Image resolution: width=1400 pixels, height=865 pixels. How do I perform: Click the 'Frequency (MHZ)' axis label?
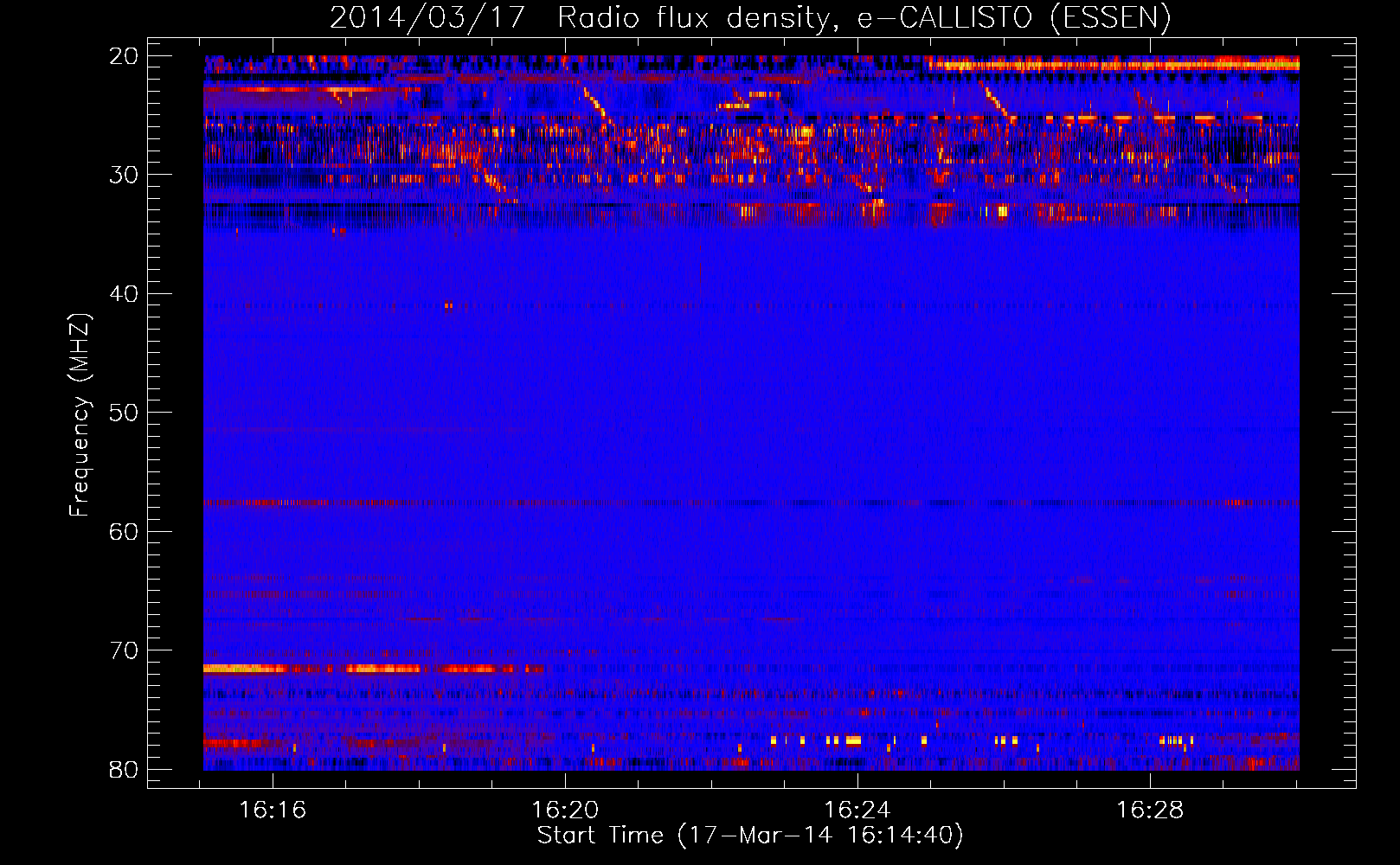click(x=80, y=415)
